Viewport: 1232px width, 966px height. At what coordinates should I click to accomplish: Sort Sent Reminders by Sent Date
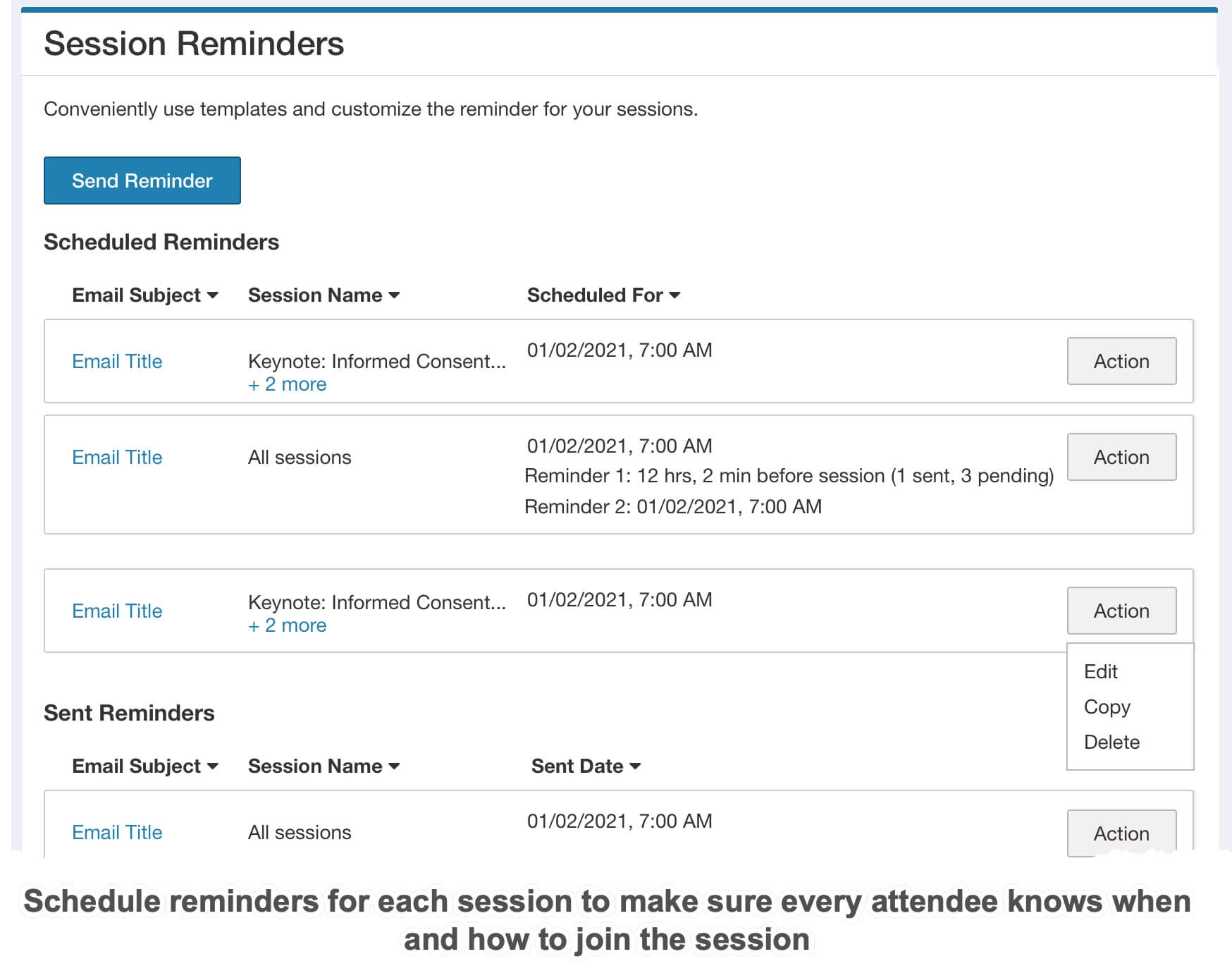(586, 766)
